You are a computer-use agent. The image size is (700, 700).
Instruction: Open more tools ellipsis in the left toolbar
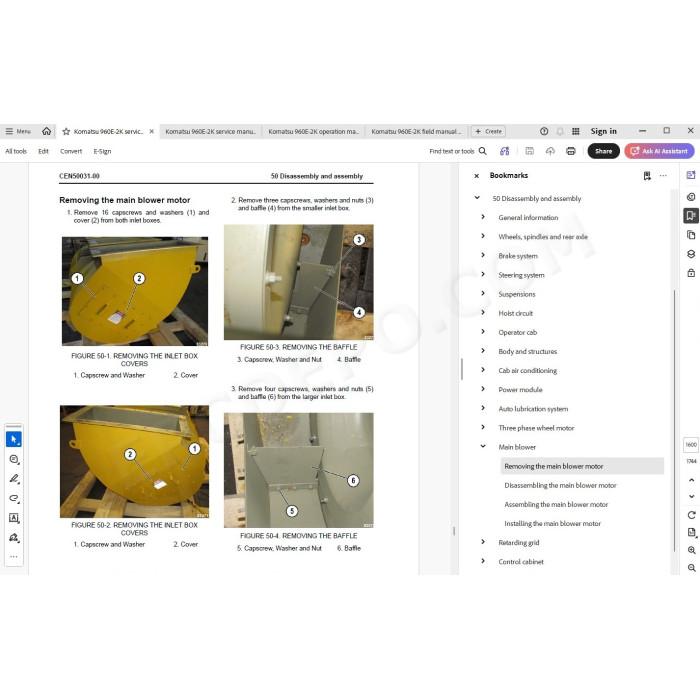[x=14, y=557]
